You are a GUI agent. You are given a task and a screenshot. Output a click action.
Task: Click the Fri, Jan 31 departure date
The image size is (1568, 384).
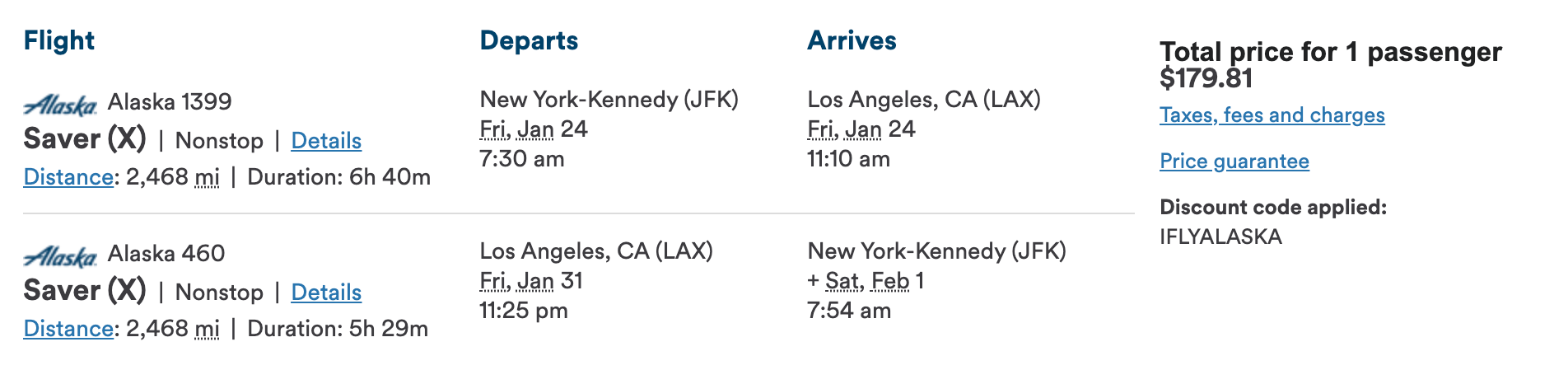point(531,281)
